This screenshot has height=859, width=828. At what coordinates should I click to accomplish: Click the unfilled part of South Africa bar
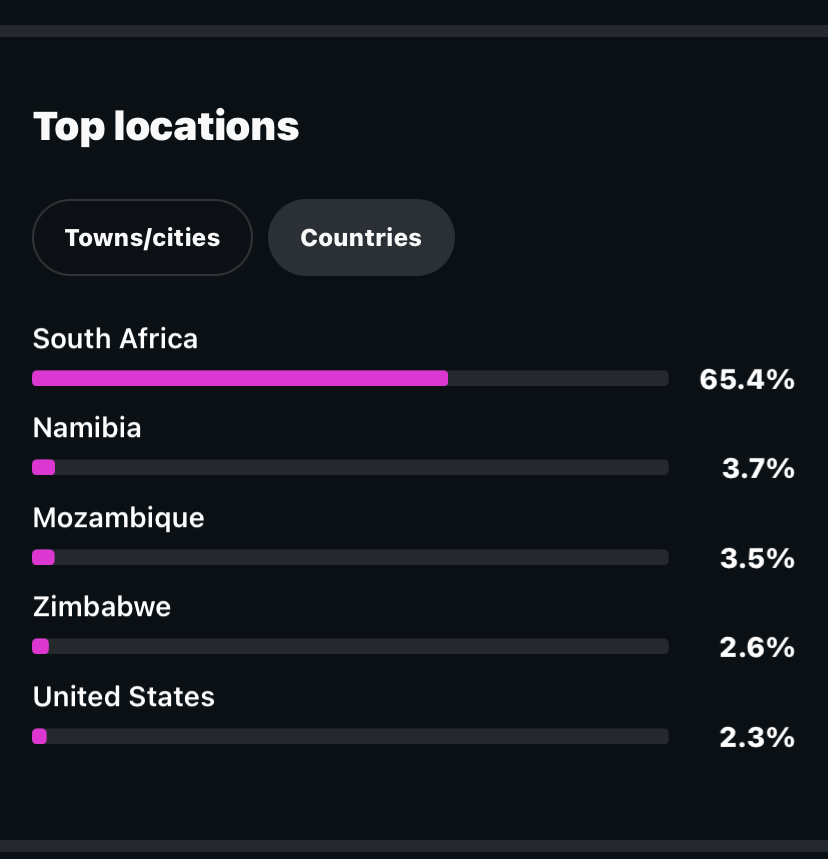pos(558,378)
